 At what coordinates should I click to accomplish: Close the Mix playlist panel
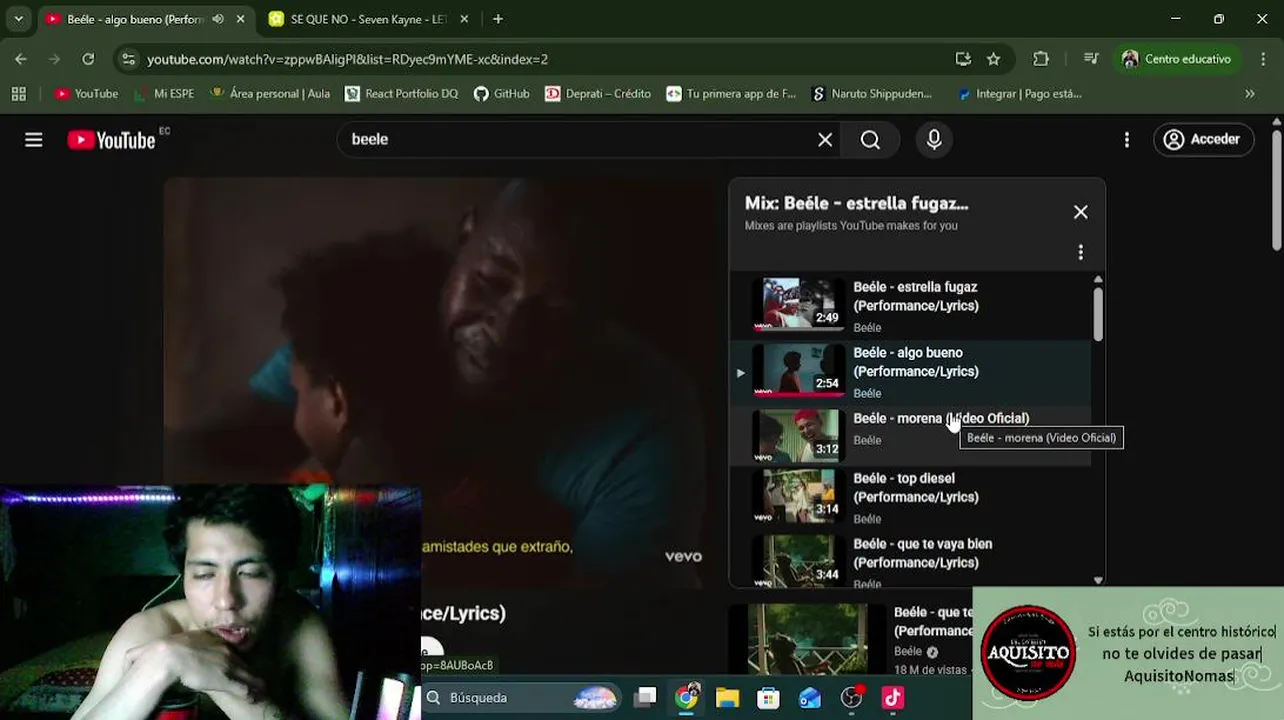(x=1081, y=212)
